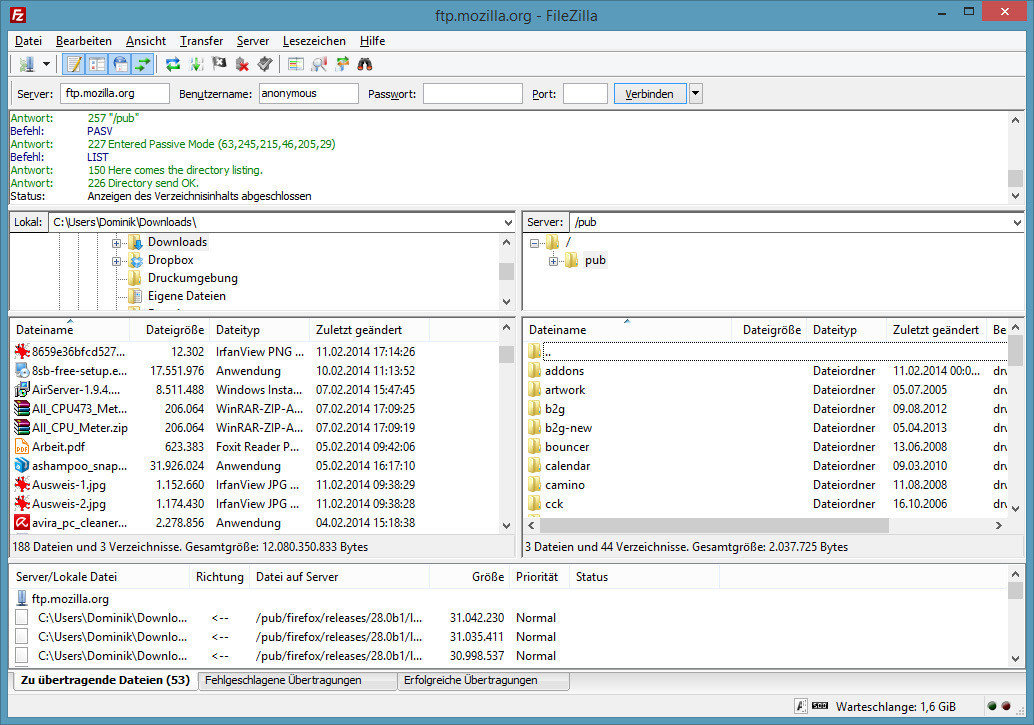Screen dimensions: 1034x725
Task: Select the Druckumgebung folder in local tree
Action: click(x=193, y=278)
